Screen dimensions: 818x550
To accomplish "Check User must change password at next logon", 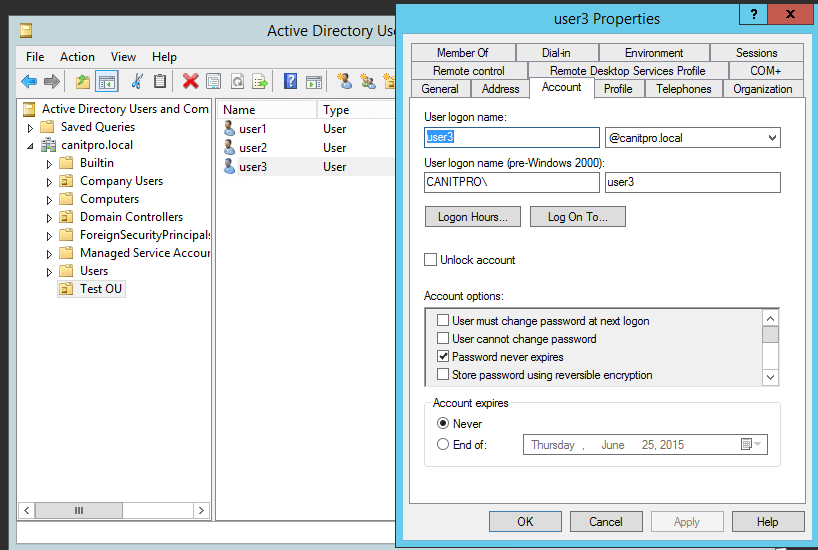I will [443, 320].
